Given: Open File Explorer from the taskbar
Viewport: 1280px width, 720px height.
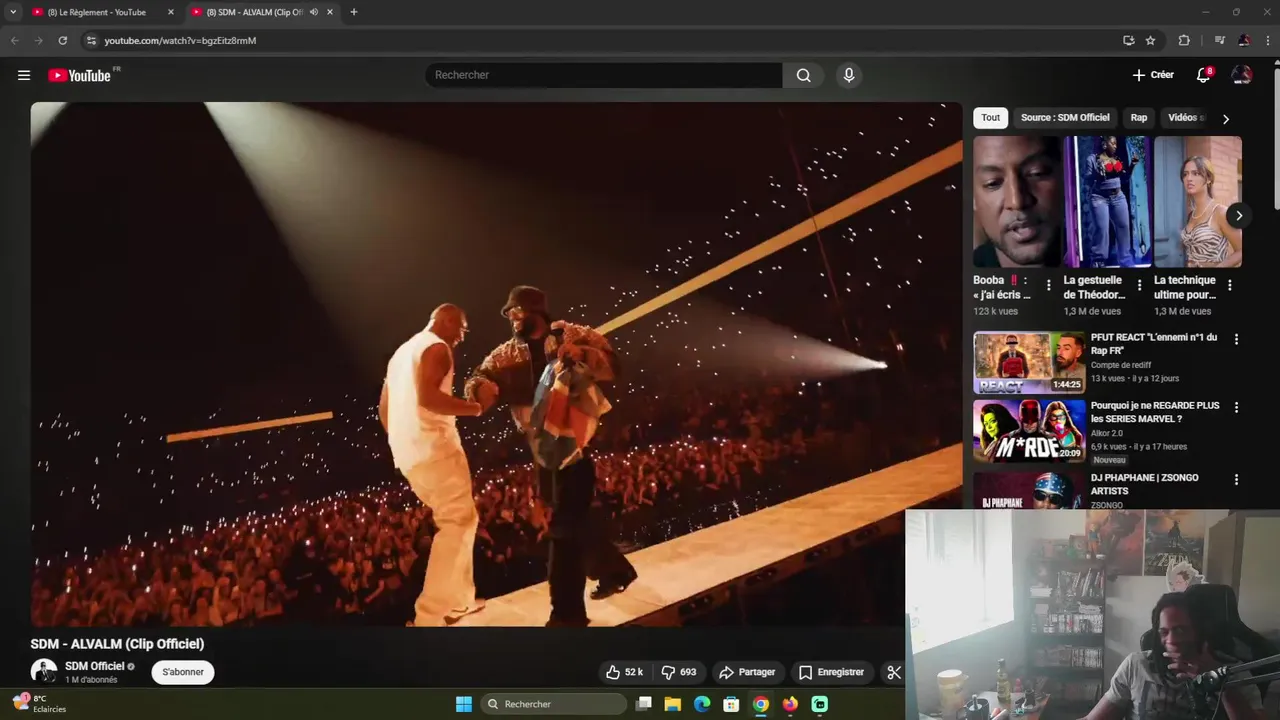Looking at the screenshot, I should (x=673, y=704).
